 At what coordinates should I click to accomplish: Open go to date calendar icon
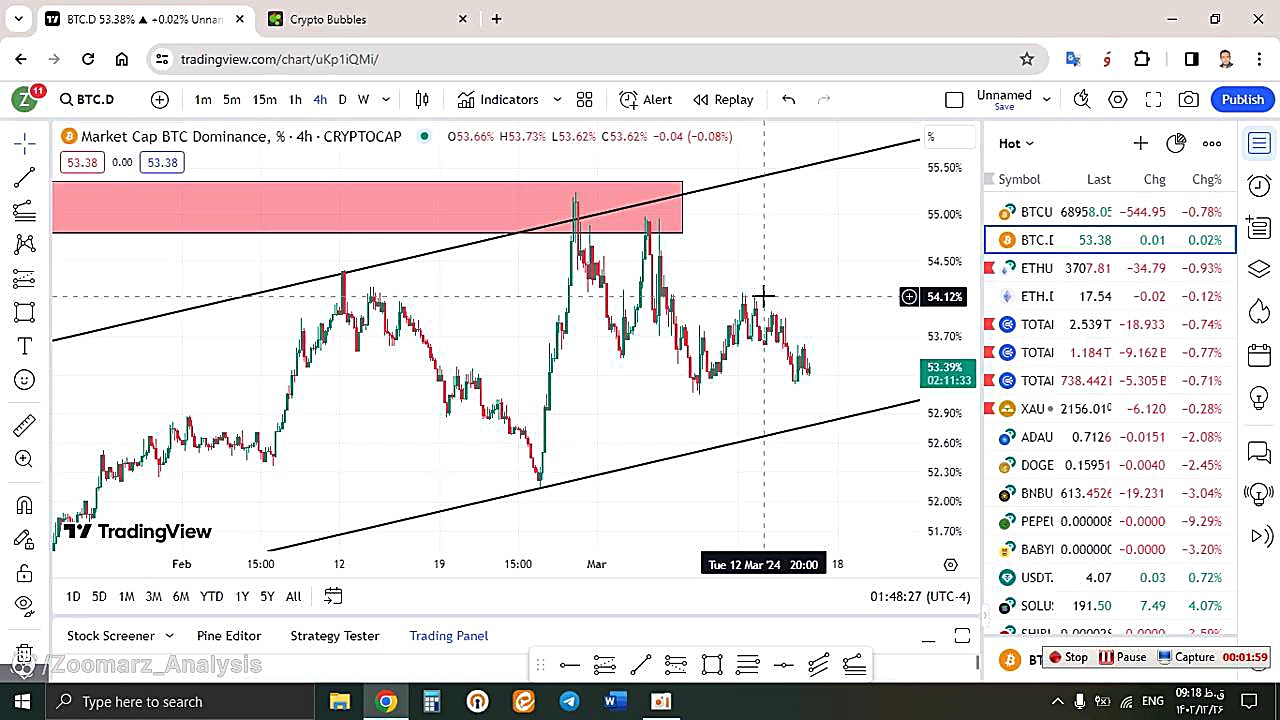point(333,596)
